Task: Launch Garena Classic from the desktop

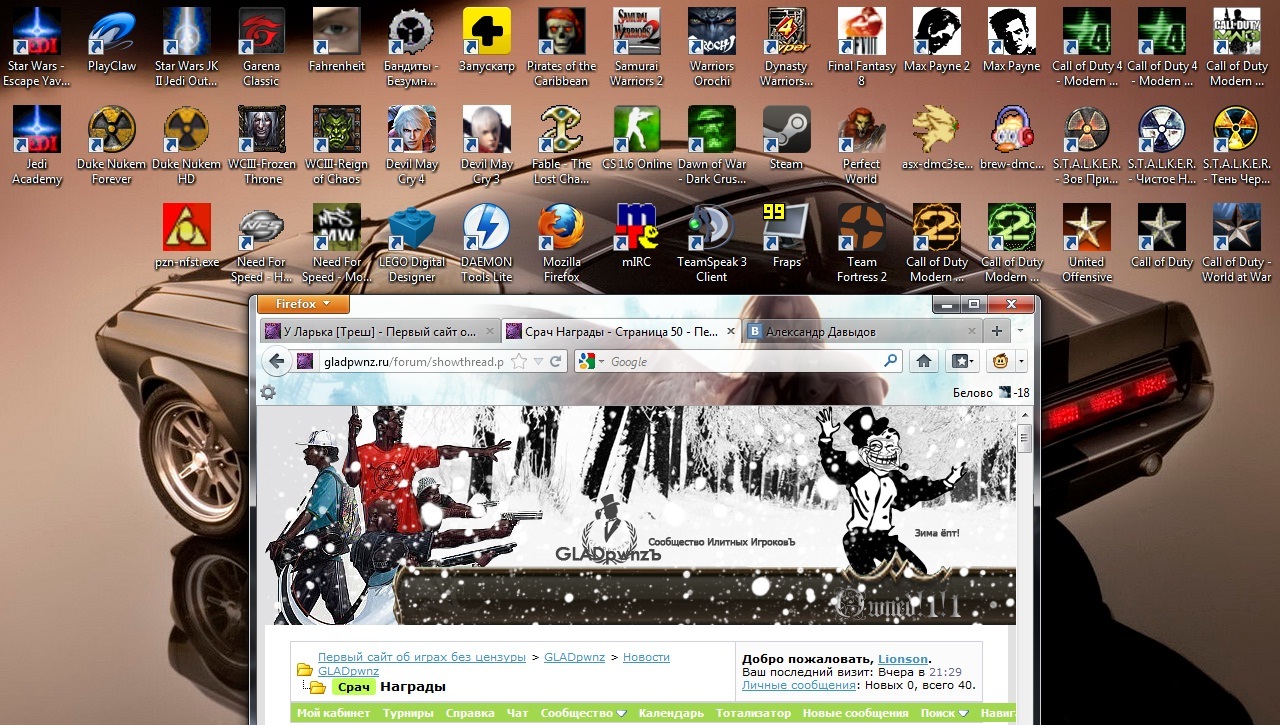Action: [262, 47]
